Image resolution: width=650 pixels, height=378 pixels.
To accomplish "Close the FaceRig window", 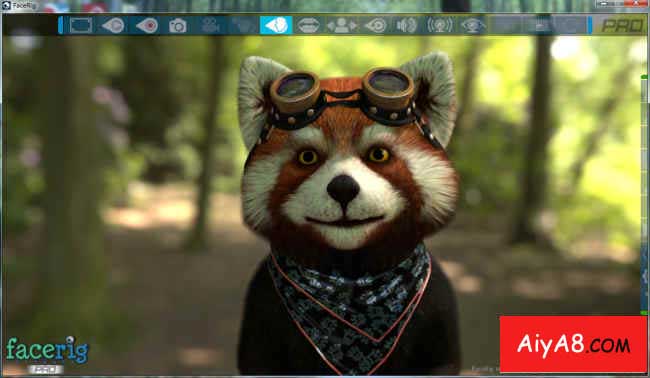I will pos(637,3).
